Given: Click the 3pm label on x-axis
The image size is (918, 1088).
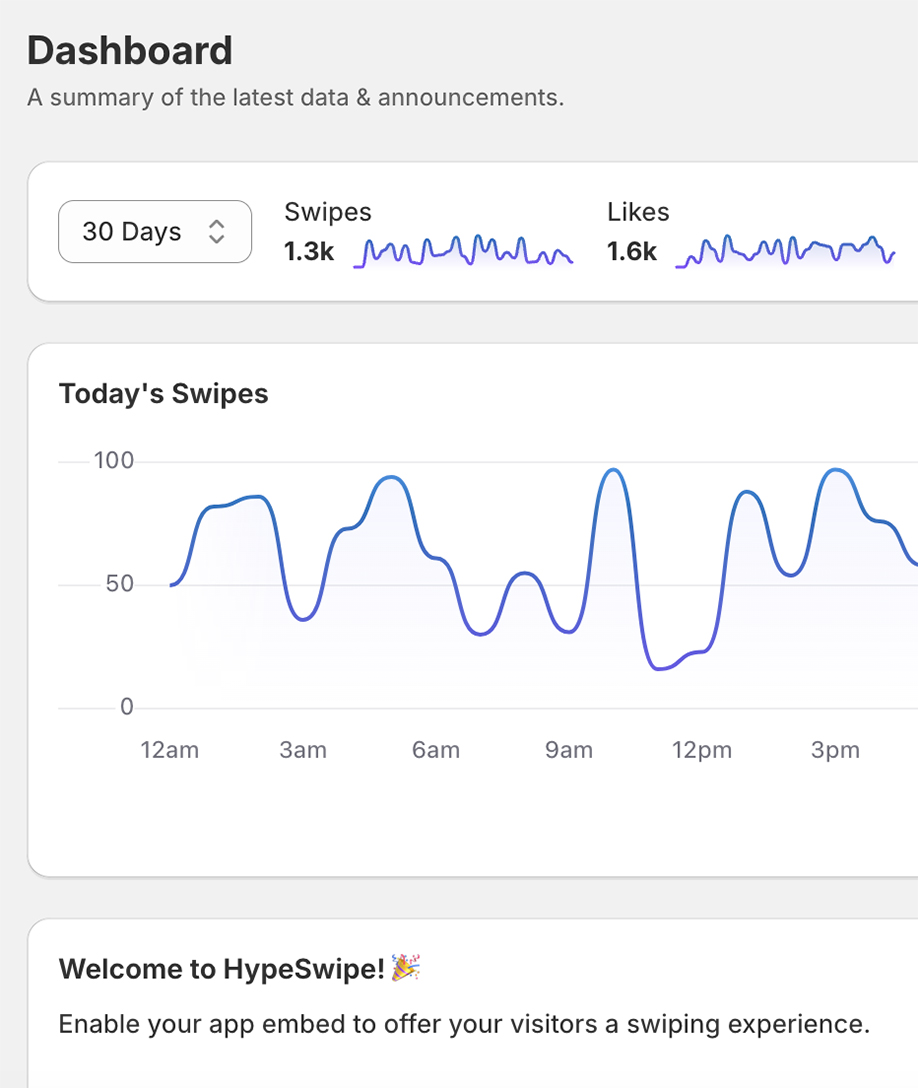Looking at the screenshot, I should [x=835, y=750].
